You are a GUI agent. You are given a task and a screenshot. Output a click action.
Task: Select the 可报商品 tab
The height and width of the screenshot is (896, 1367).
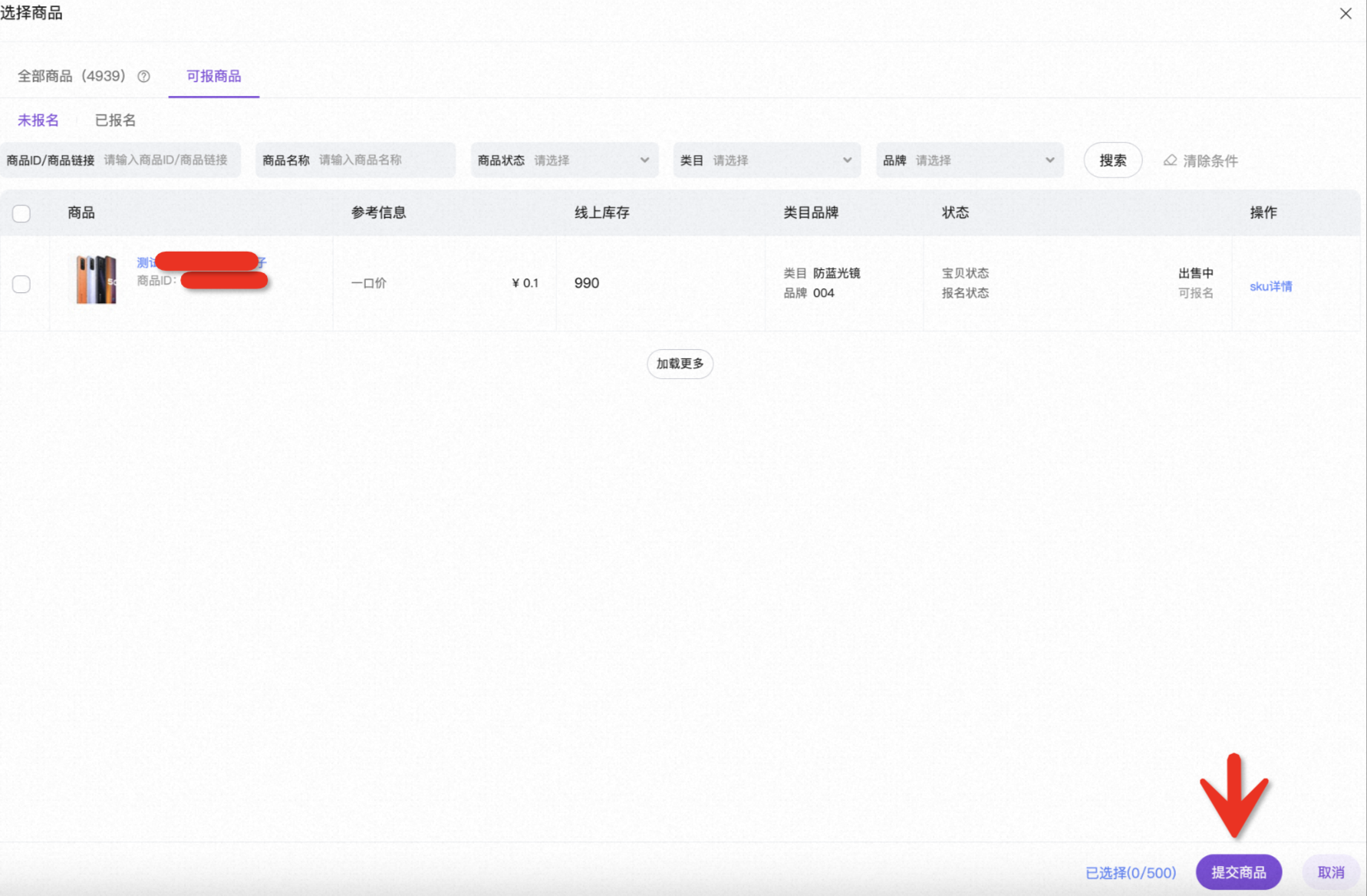point(214,76)
